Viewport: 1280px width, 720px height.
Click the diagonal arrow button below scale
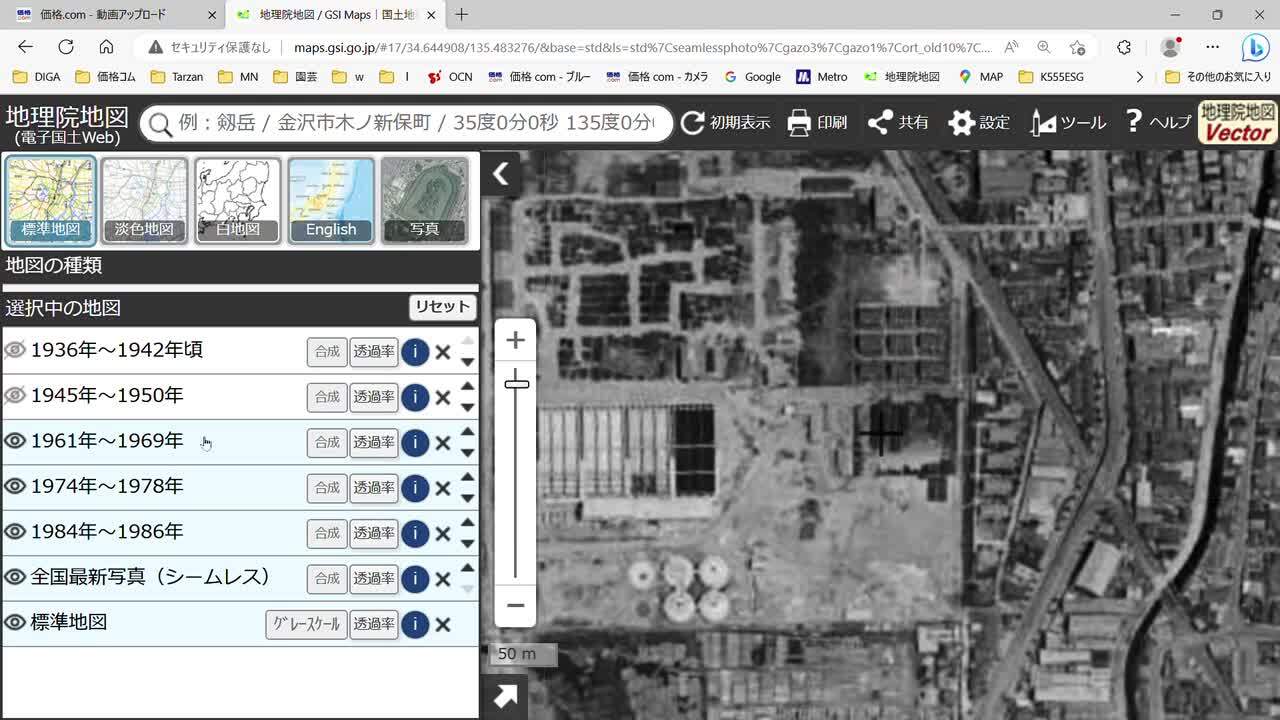(x=505, y=696)
